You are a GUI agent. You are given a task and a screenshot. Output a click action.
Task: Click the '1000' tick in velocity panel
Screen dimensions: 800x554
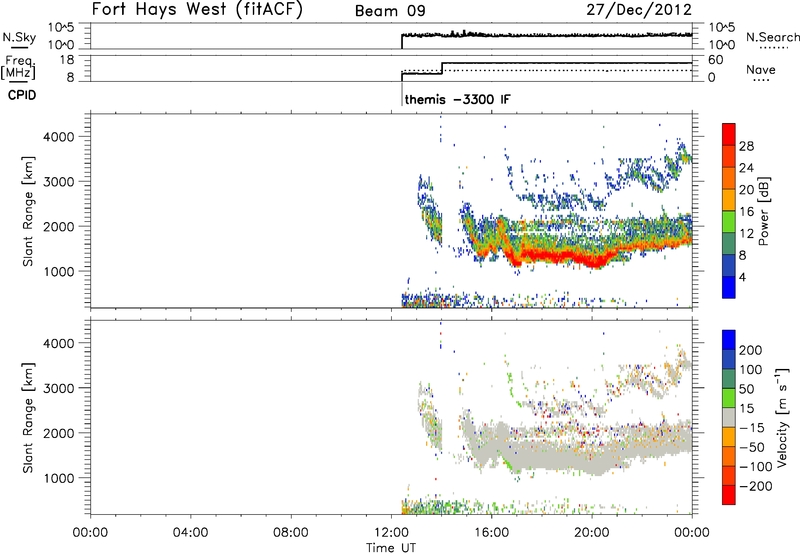[59, 478]
